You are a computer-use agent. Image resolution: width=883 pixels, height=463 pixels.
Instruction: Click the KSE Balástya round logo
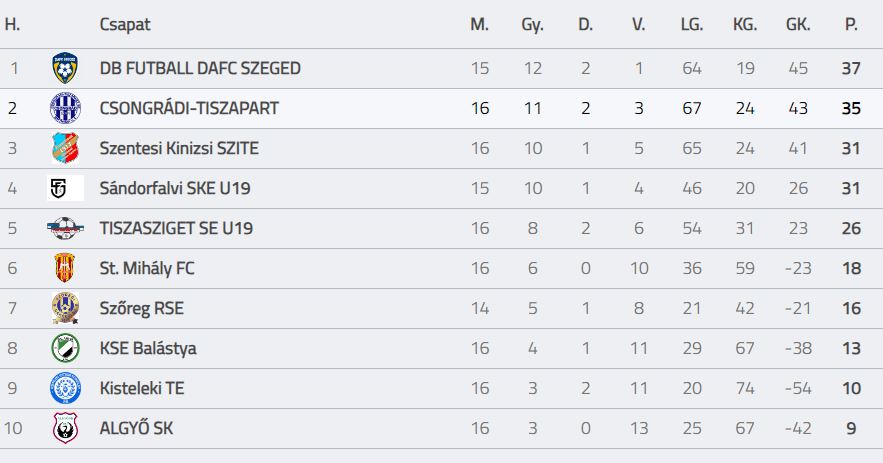tap(65, 348)
